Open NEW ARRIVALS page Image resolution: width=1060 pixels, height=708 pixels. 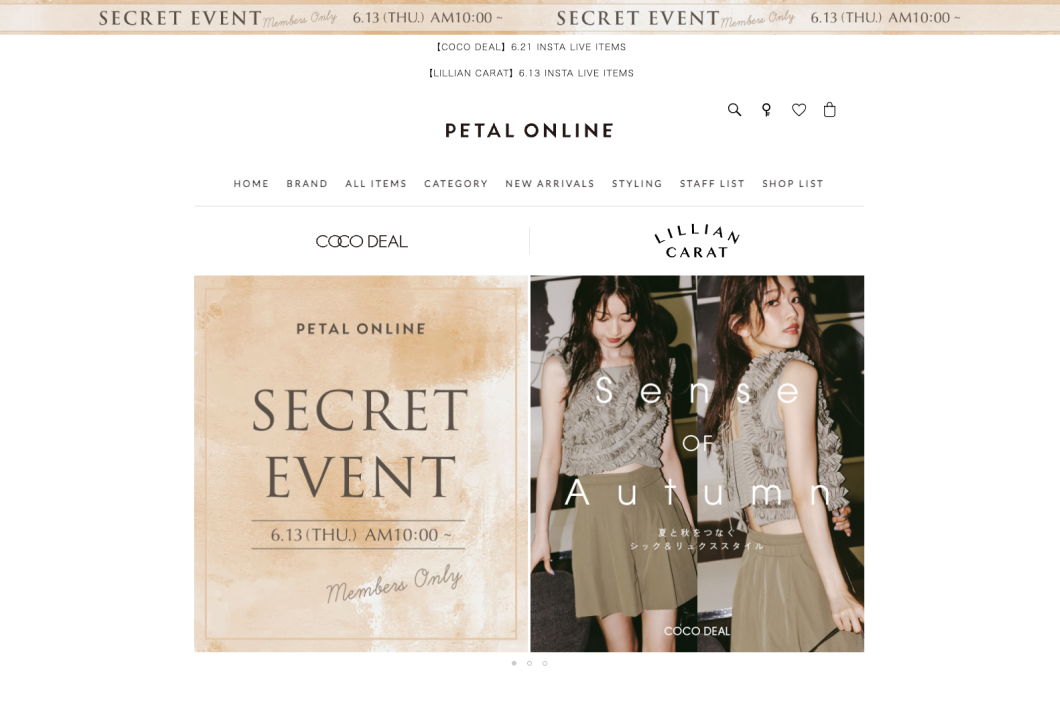(550, 183)
